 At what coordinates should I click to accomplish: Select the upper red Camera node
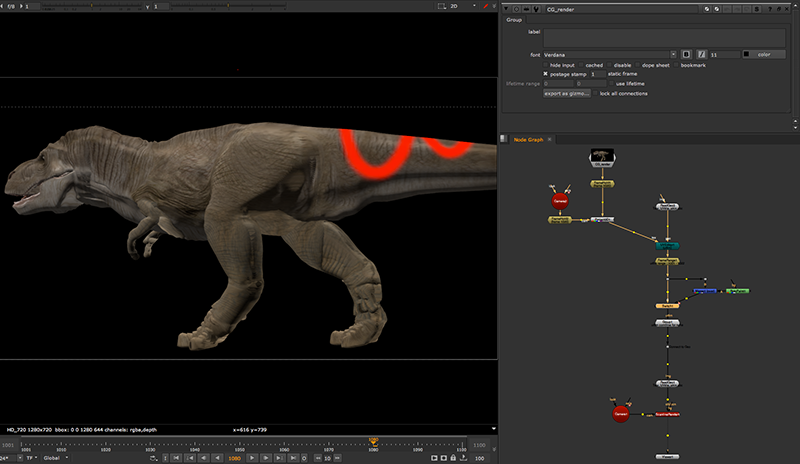tap(559, 200)
